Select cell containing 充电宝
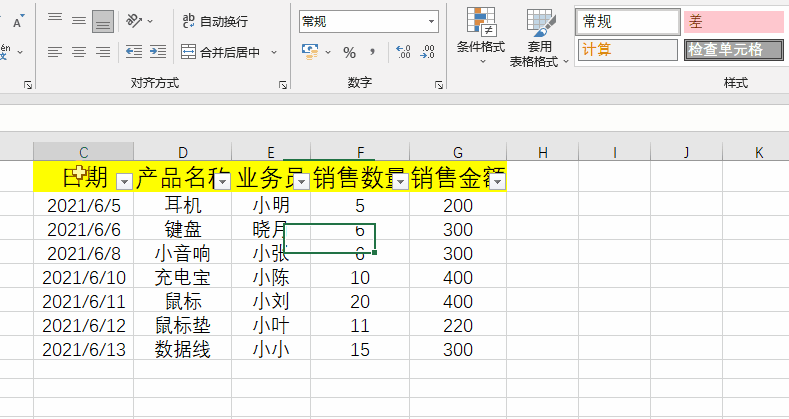Screen dimensions: 789x419 coord(183,278)
